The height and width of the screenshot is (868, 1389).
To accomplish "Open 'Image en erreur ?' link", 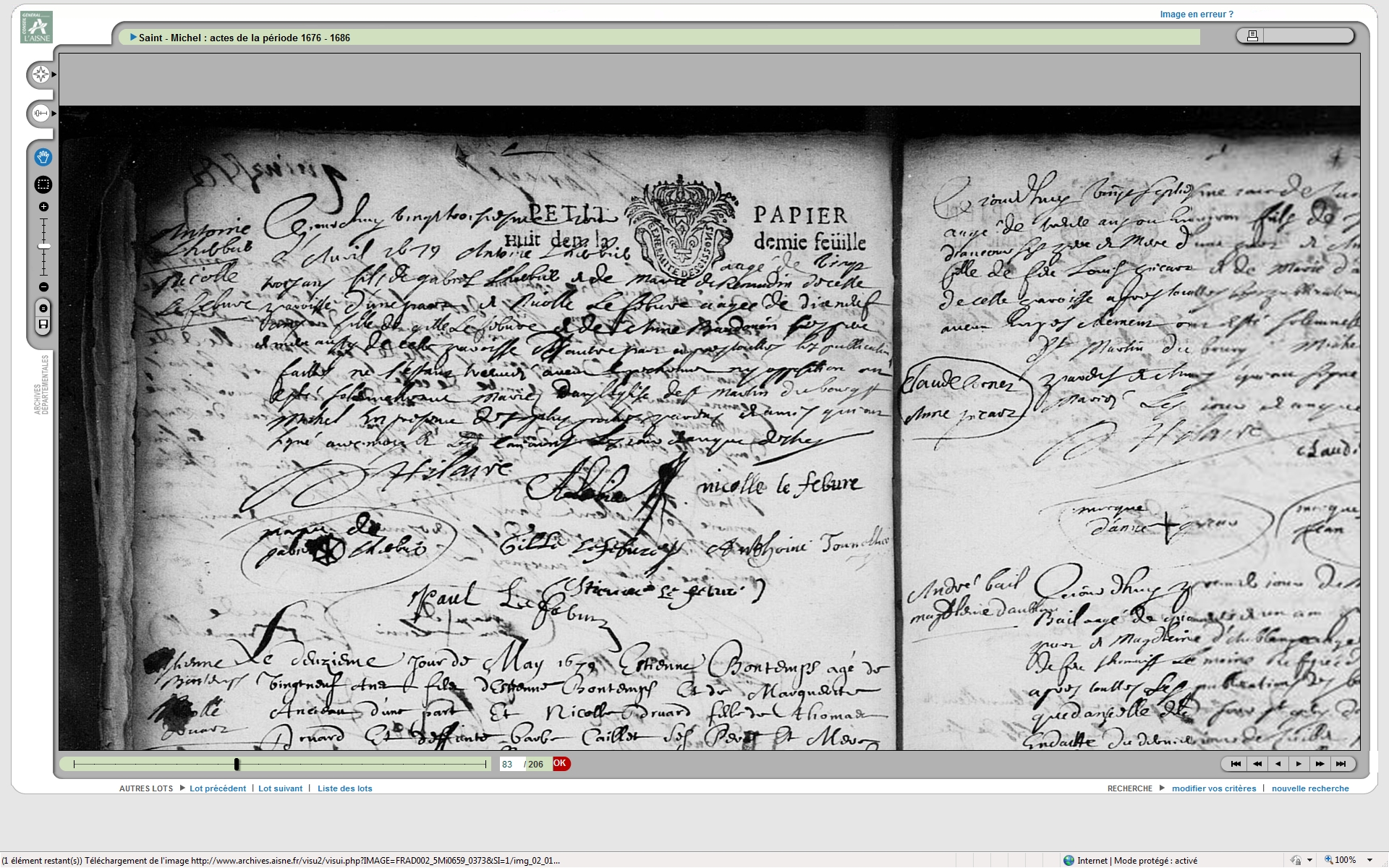I will [1196, 14].
